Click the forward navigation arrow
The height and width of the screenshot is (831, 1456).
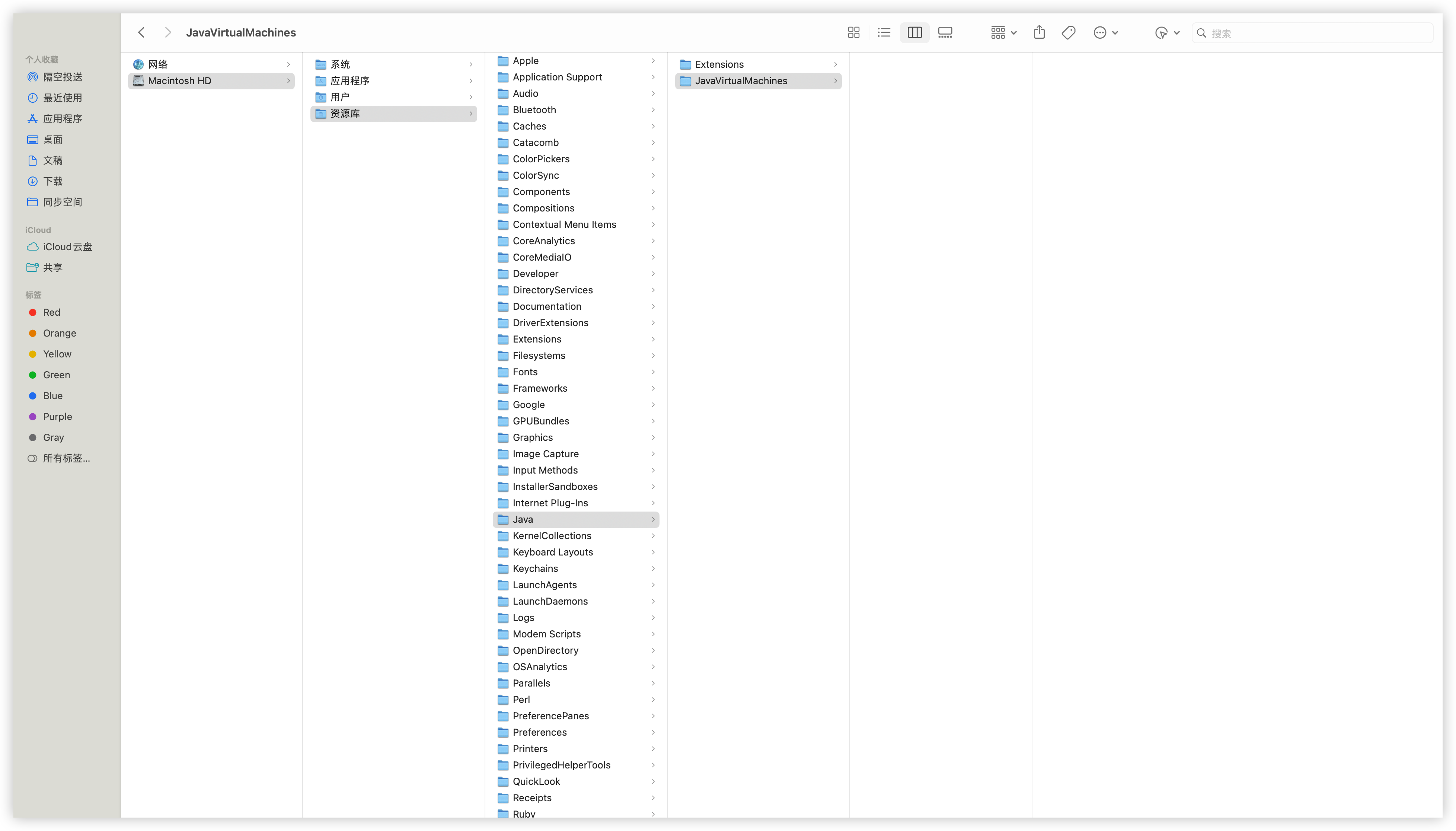coord(168,32)
